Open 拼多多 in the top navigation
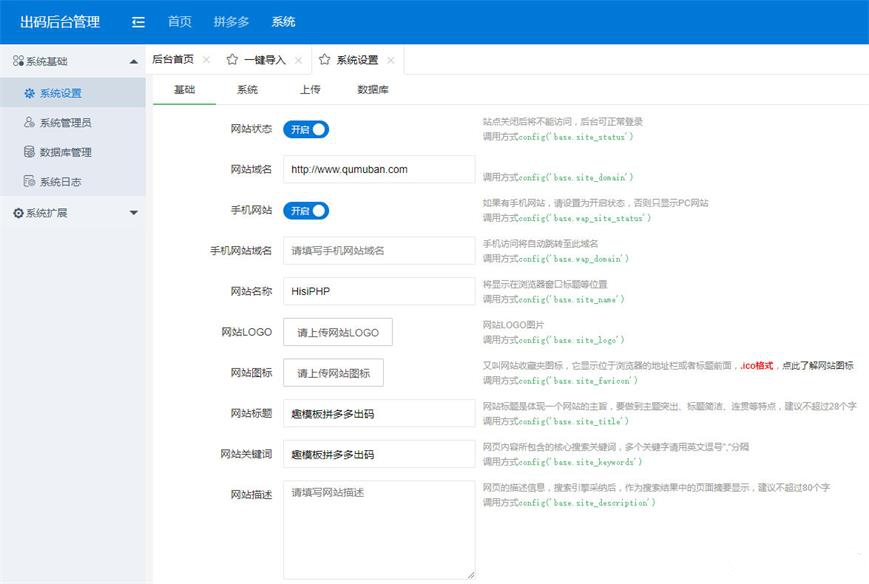The height and width of the screenshot is (584, 869). pyautogui.click(x=231, y=22)
